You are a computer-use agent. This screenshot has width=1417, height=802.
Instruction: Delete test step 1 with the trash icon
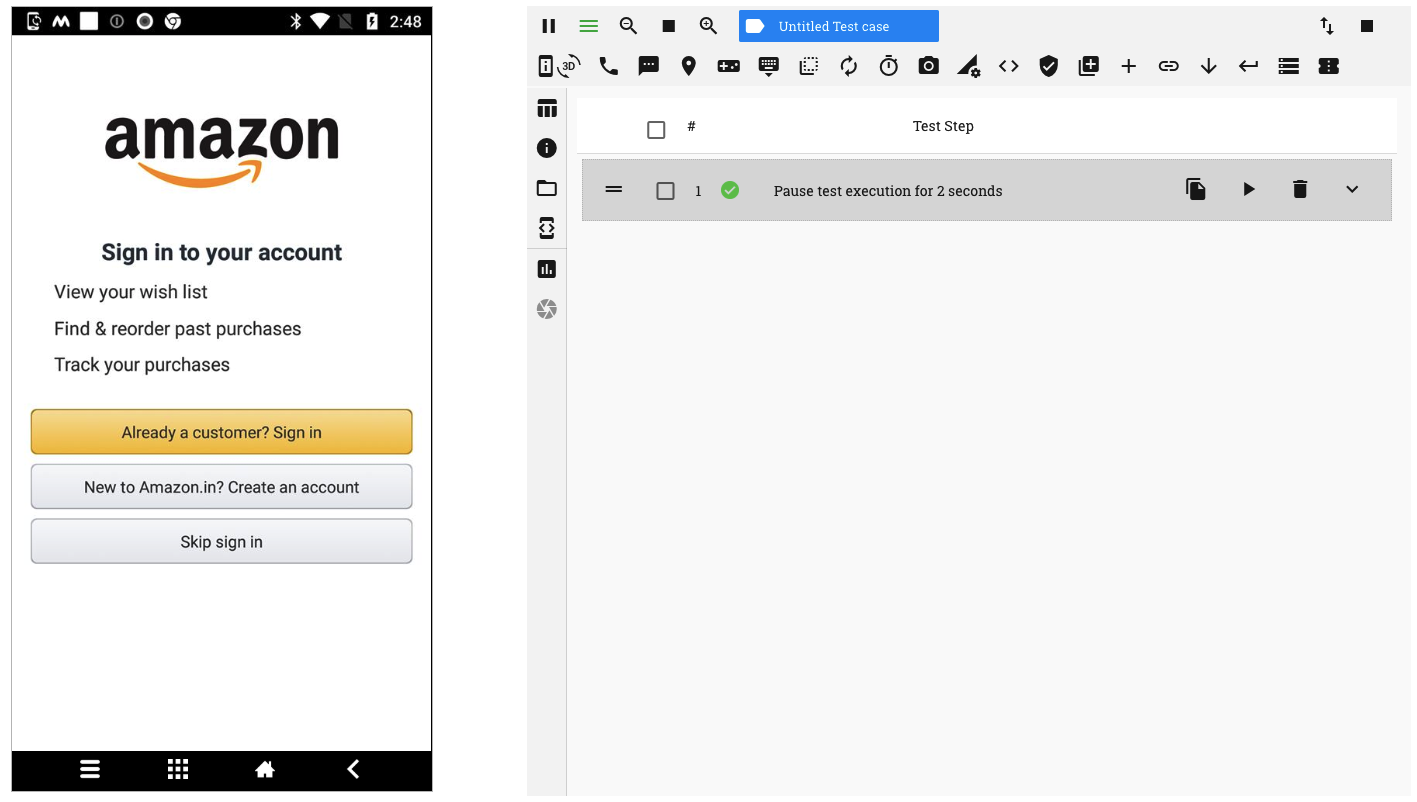(1300, 189)
